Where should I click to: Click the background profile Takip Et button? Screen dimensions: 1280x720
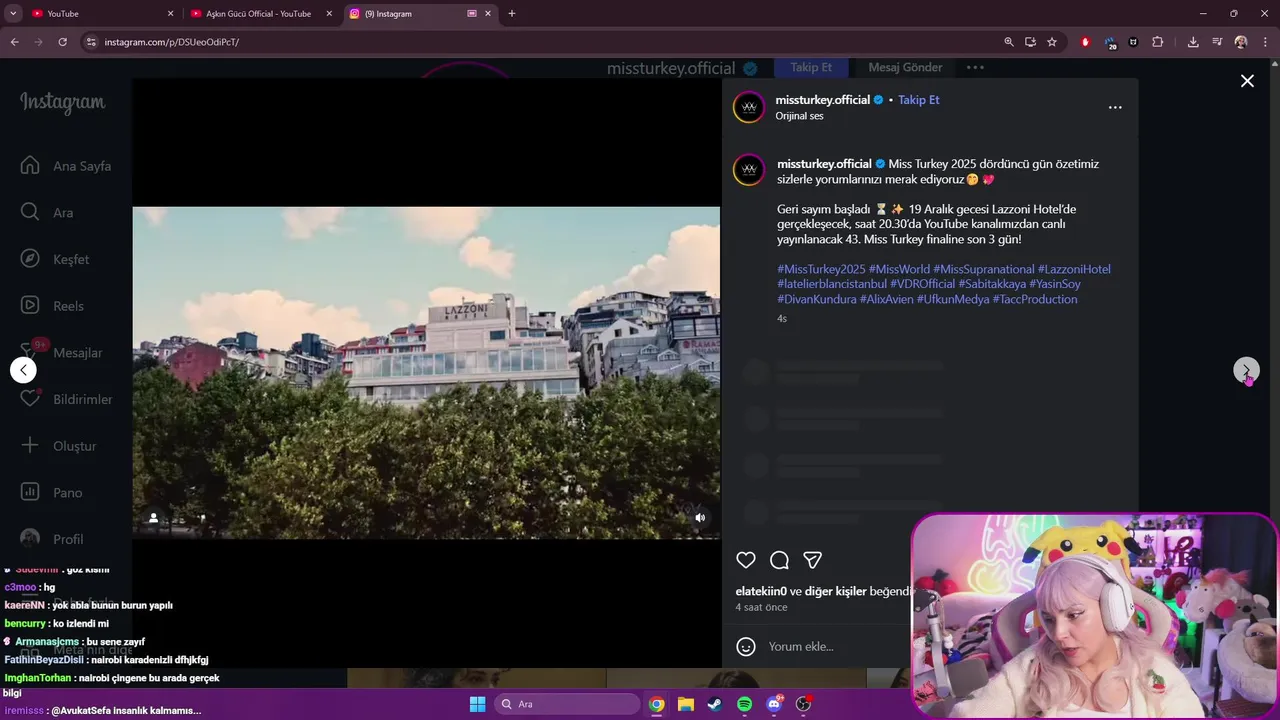coord(811,67)
